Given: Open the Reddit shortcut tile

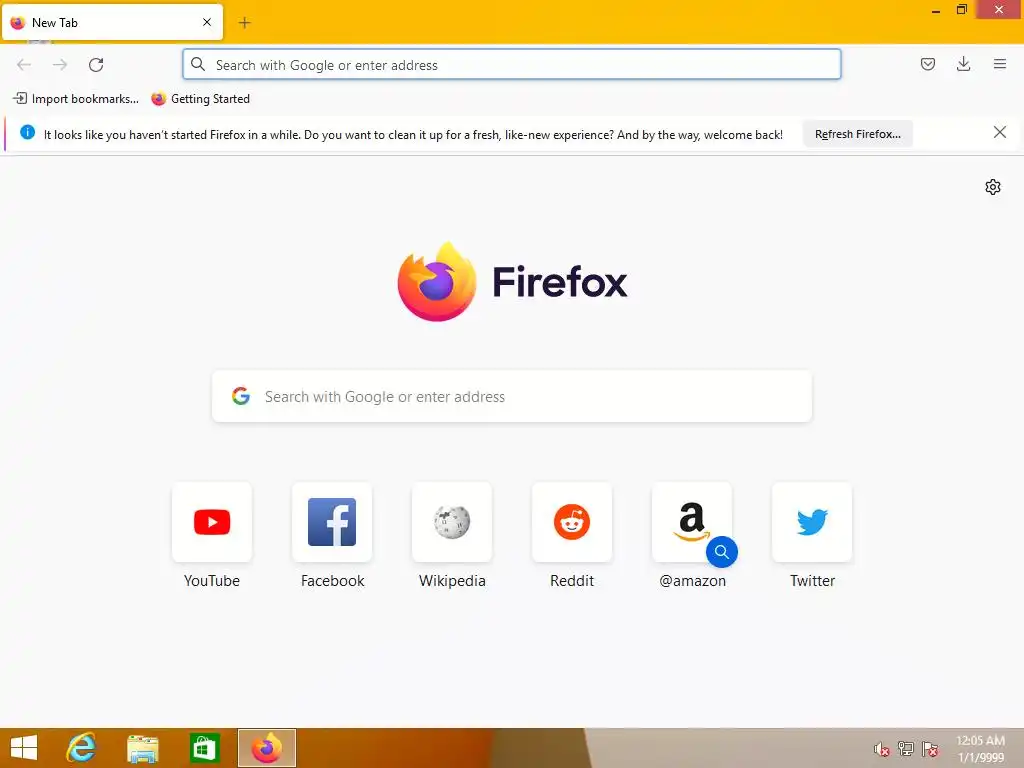Looking at the screenshot, I should [572, 522].
